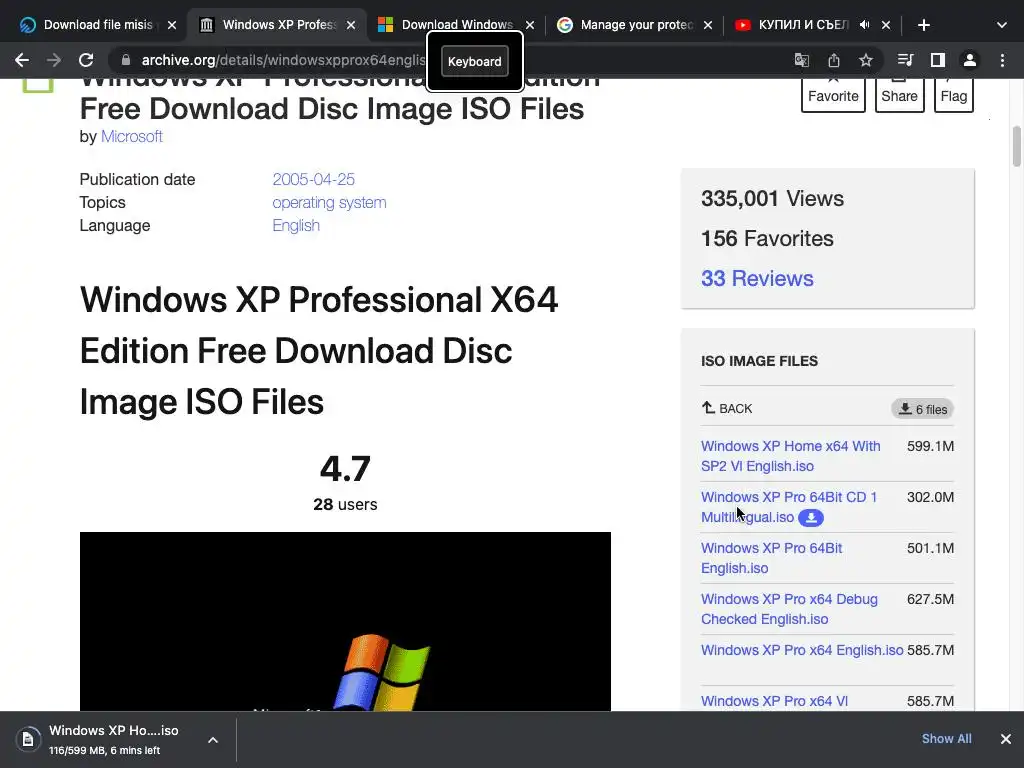Open the Microsoft creator link
The height and width of the screenshot is (768, 1024).
[131, 136]
